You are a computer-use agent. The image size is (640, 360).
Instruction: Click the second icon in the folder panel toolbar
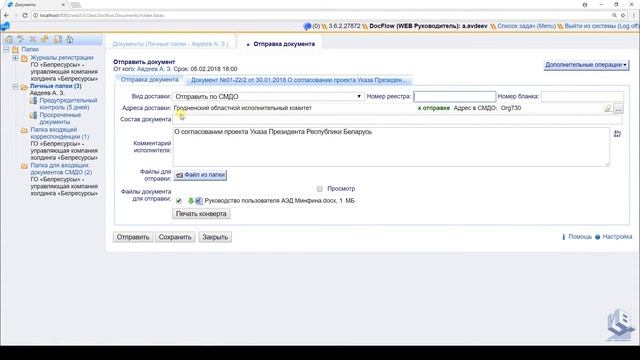(20, 39)
